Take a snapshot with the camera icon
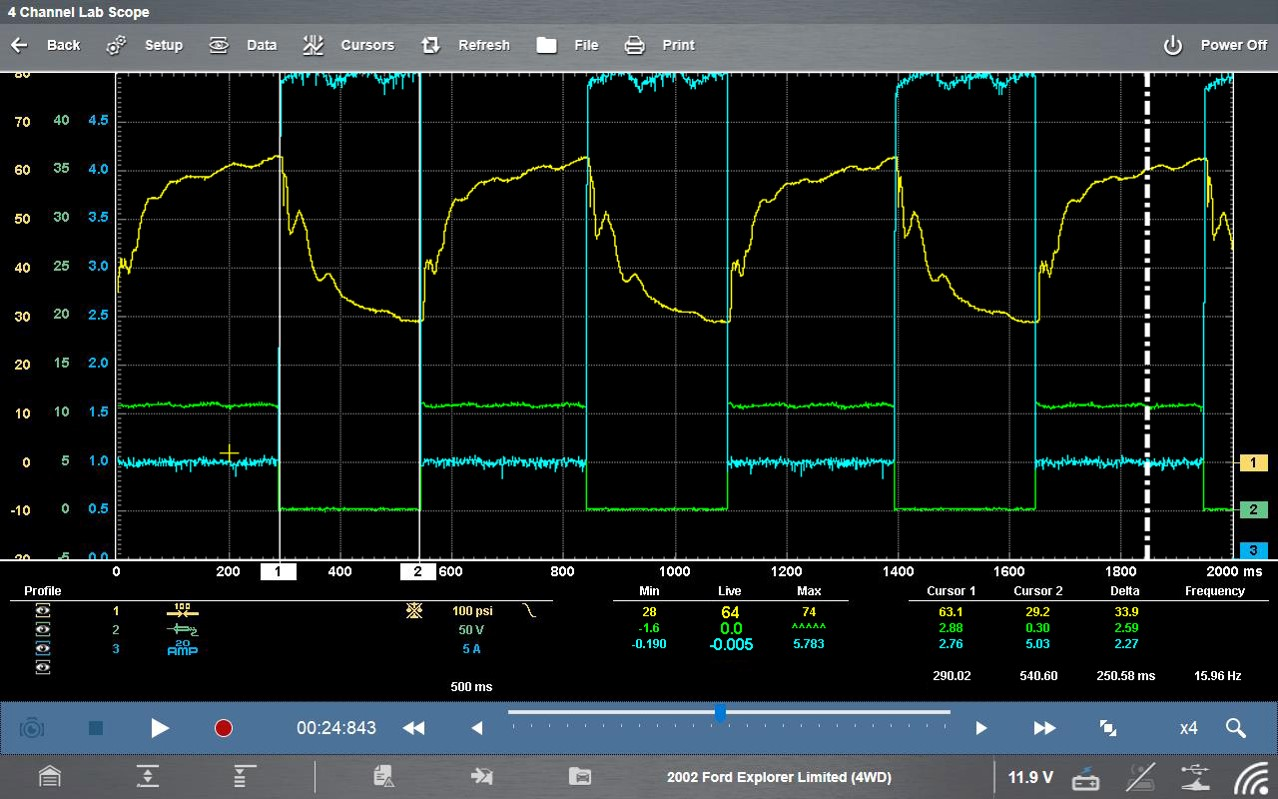Screen dimensions: 1278x799 tap(32, 728)
